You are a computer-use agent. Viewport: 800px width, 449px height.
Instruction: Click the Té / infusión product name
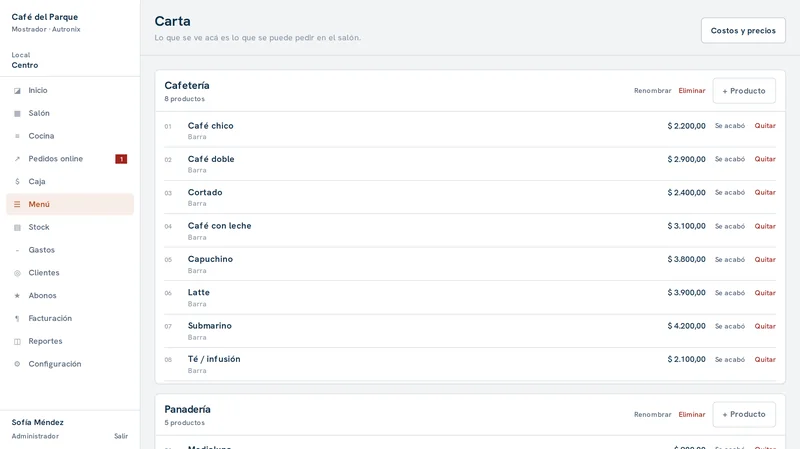214,359
